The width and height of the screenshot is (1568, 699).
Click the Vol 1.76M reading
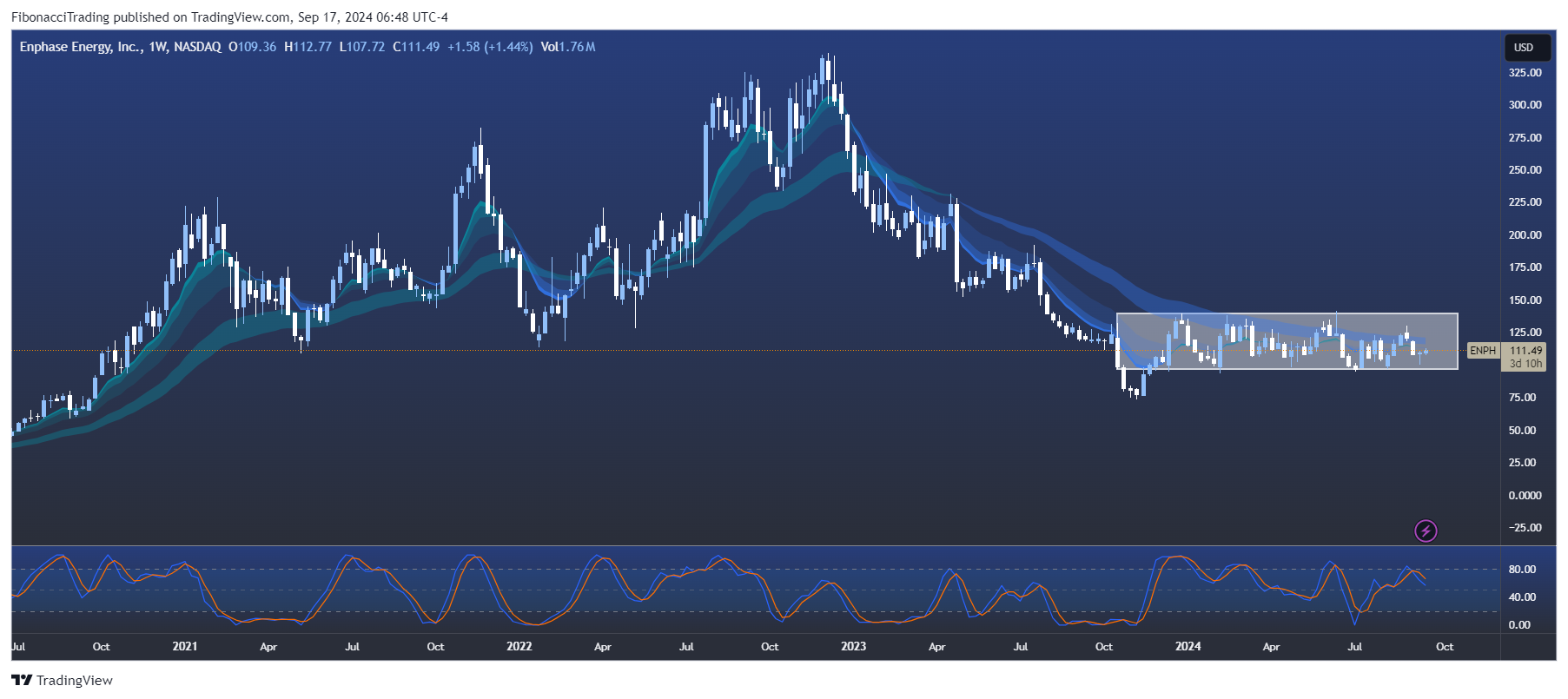click(x=567, y=47)
